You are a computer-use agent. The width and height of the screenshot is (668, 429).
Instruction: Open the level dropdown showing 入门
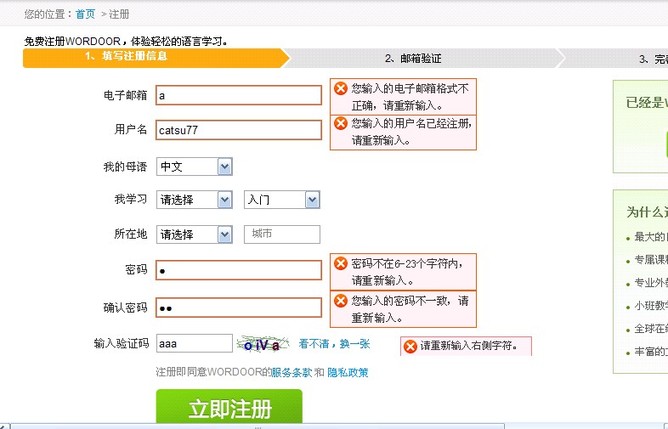[282, 200]
